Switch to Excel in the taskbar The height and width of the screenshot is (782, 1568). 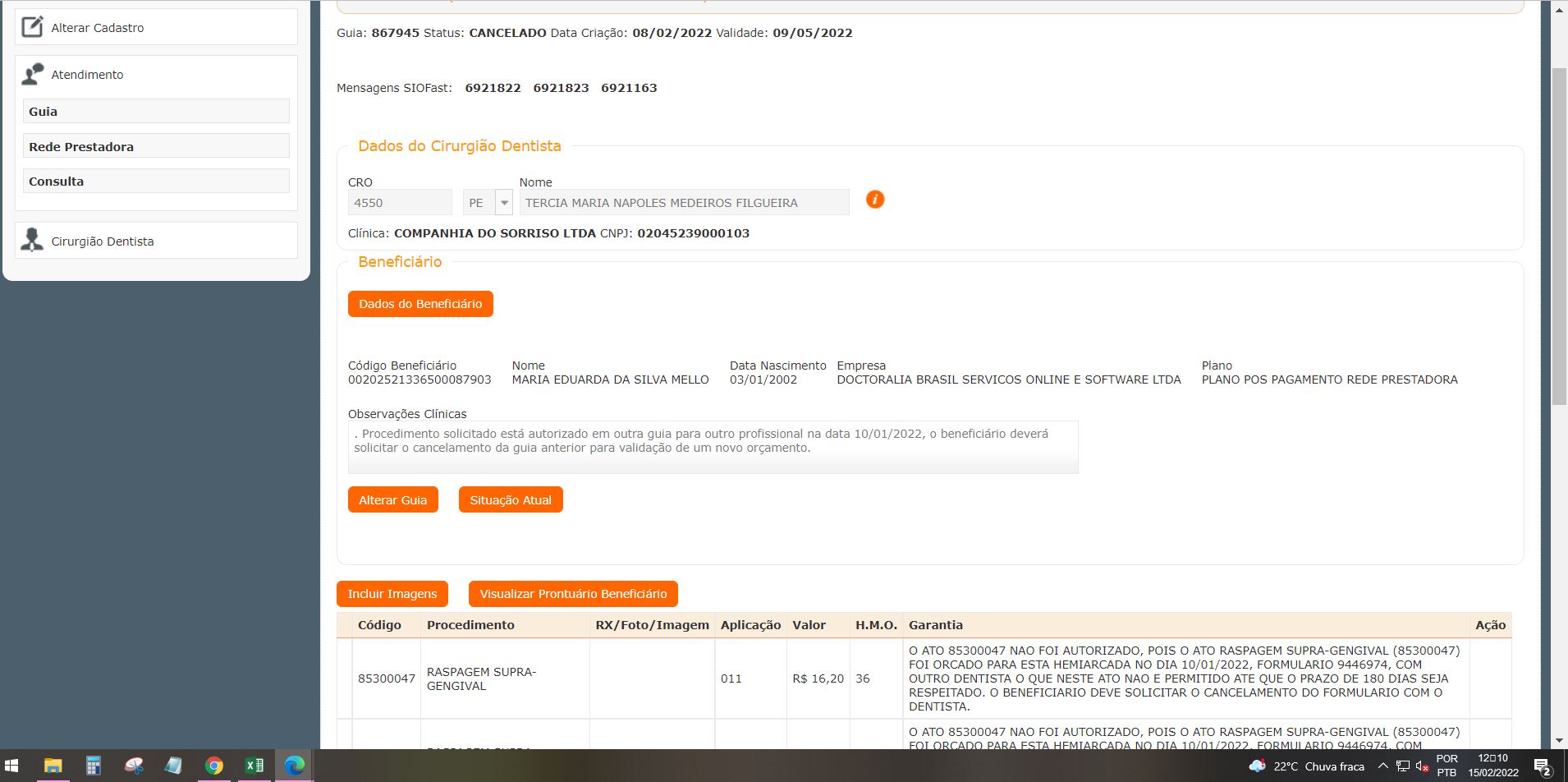tap(254, 766)
